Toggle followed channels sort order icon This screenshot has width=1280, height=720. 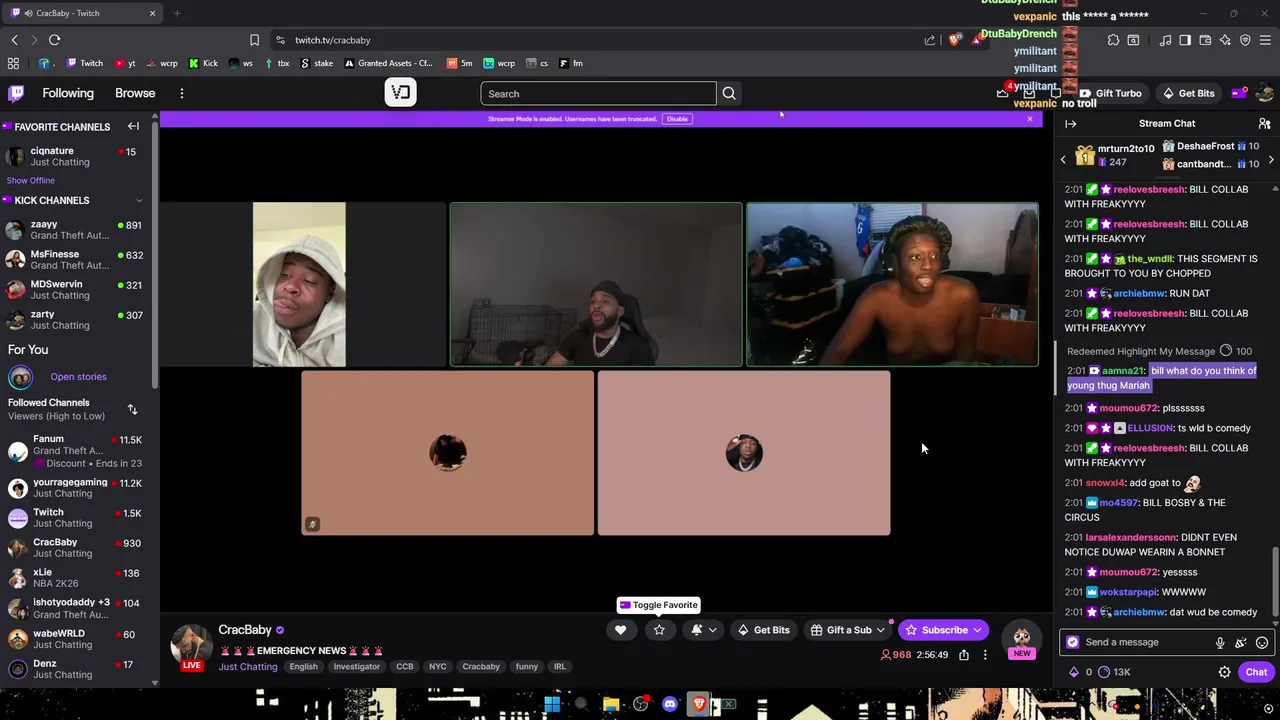pyautogui.click(x=132, y=409)
